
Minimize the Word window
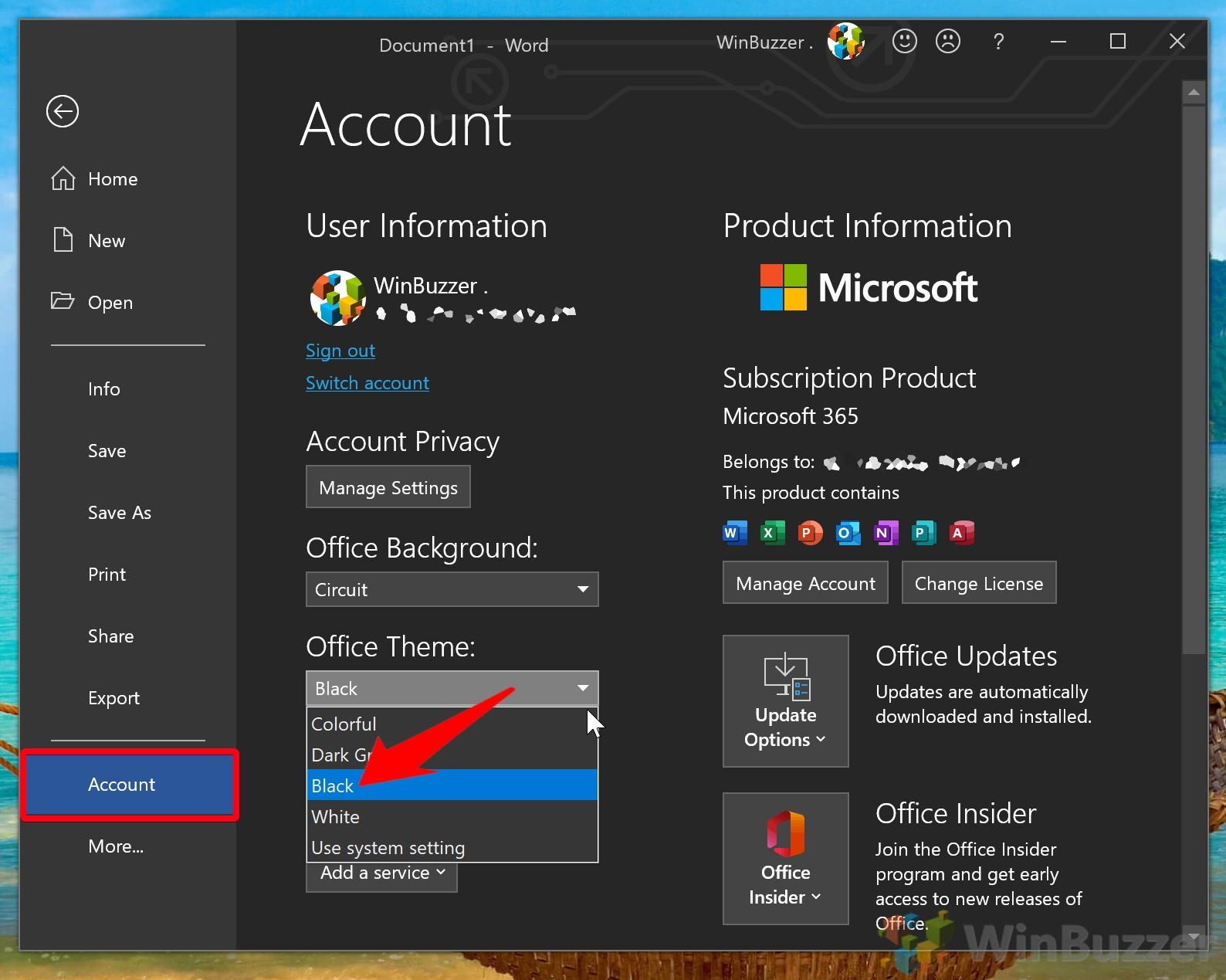coord(1058,41)
